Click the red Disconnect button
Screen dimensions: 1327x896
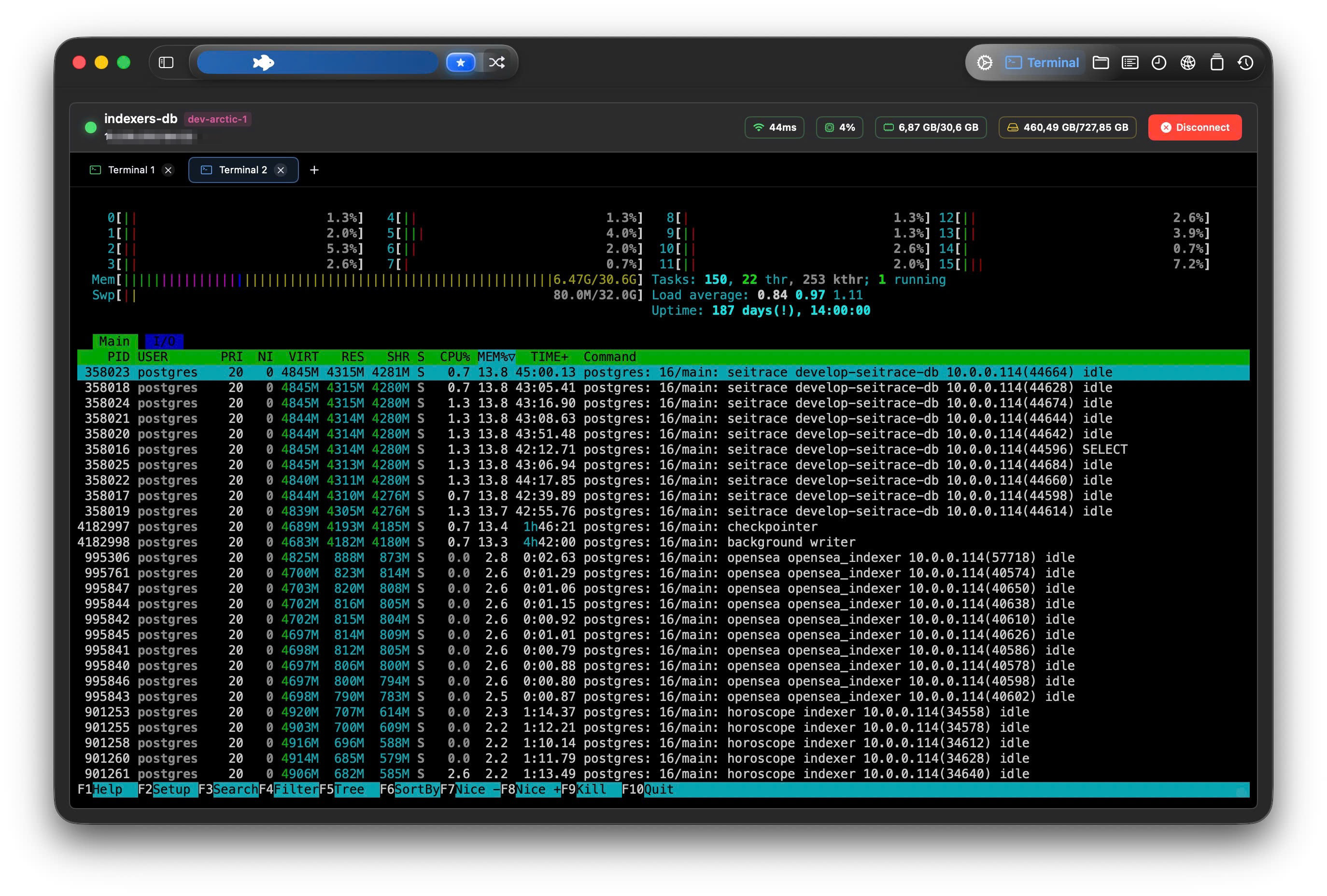pos(1195,127)
